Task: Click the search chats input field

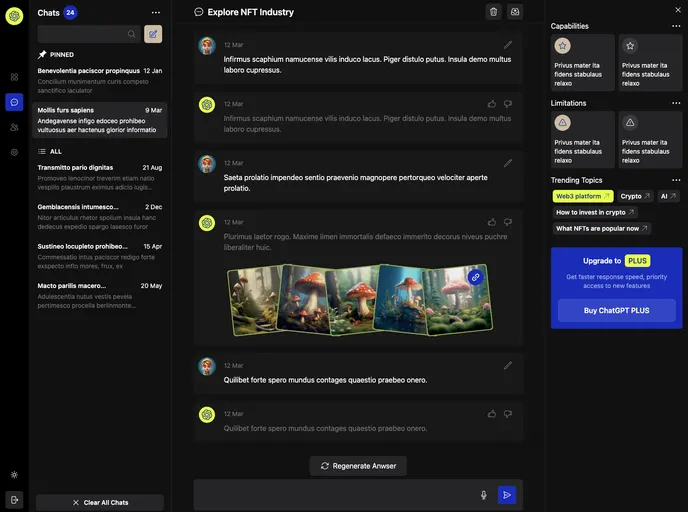Action: (x=89, y=34)
